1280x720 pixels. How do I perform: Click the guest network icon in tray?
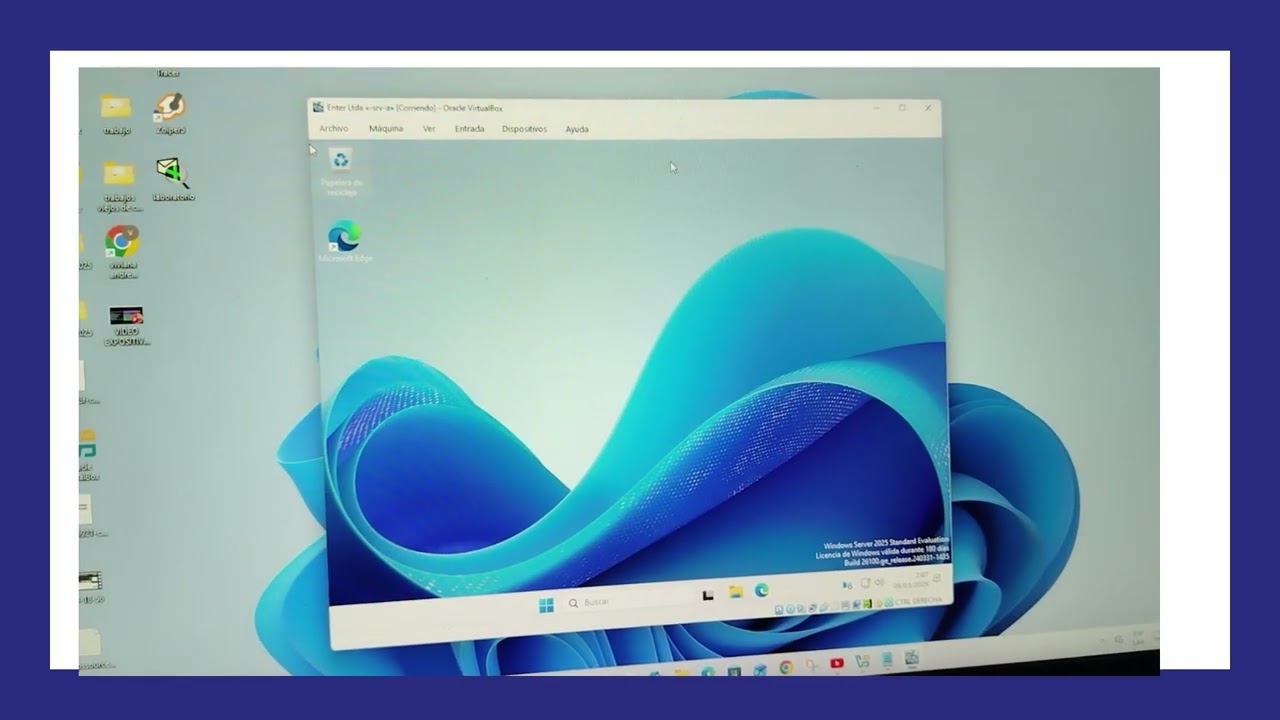(x=865, y=583)
